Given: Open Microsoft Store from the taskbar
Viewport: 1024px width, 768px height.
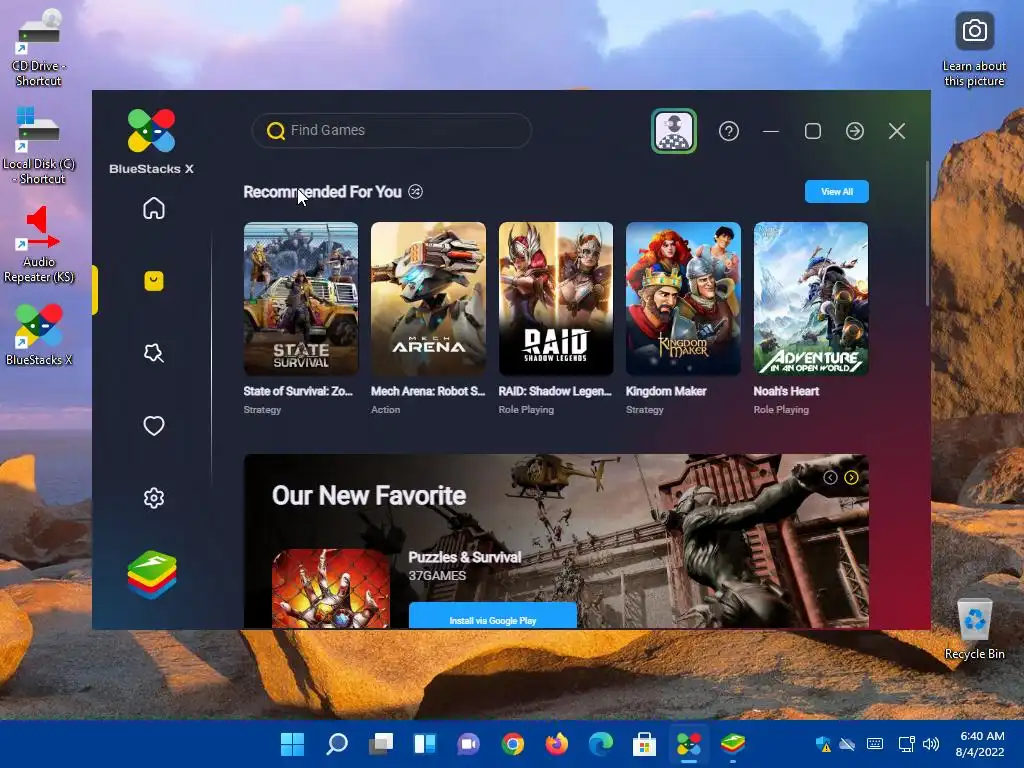Looking at the screenshot, I should (x=645, y=743).
